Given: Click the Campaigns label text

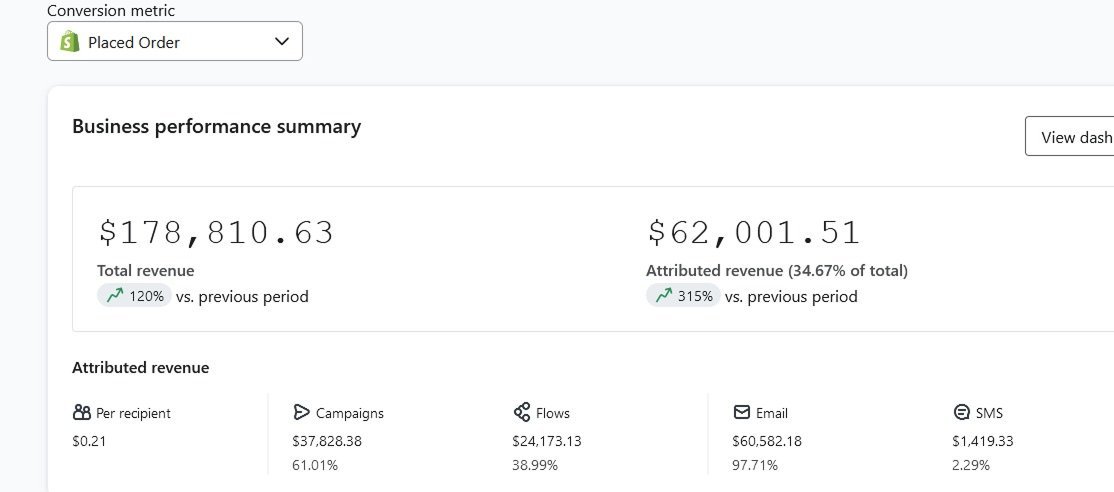Looking at the screenshot, I should (x=350, y=413).
